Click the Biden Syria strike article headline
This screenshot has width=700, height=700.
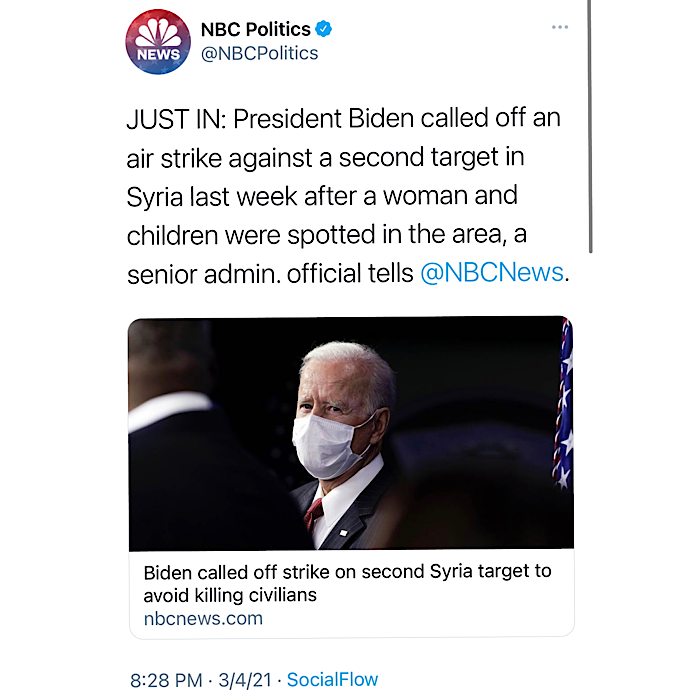347,583
